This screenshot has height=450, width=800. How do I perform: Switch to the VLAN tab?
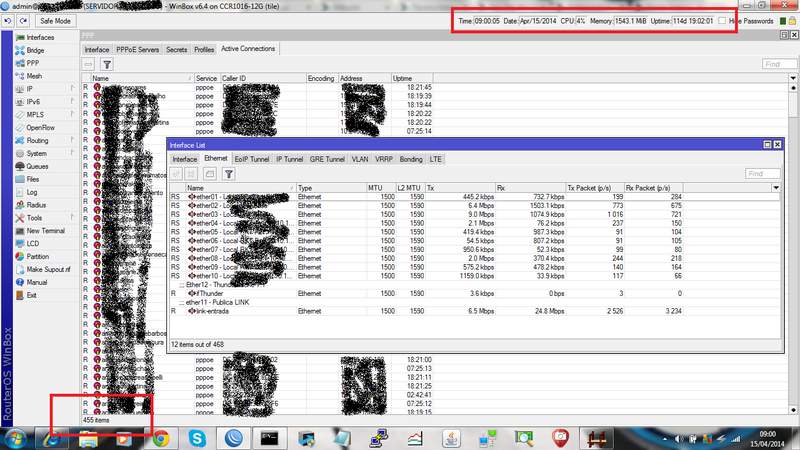tap(360, 159)
